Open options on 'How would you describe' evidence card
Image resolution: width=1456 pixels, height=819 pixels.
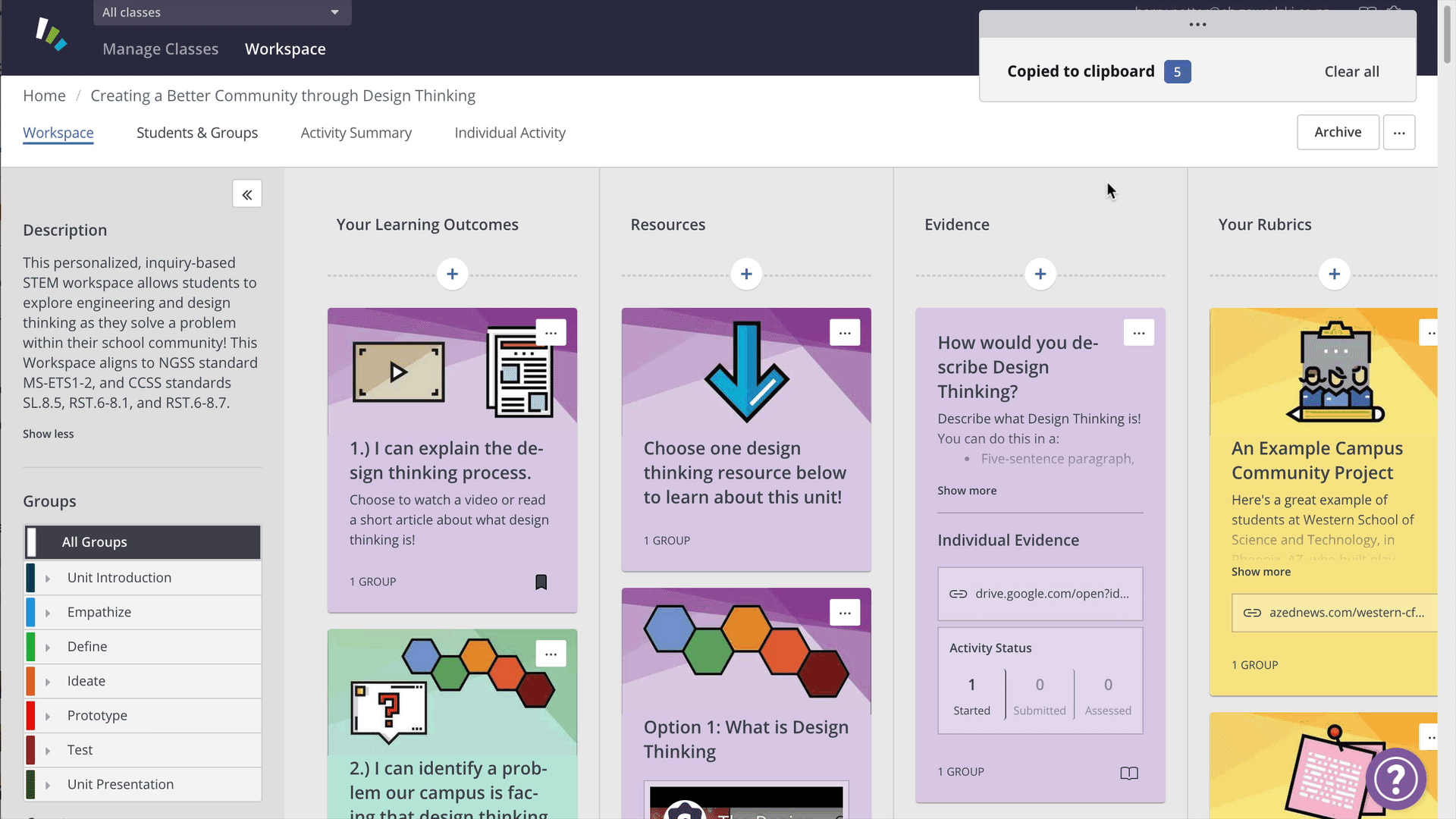click(1139, 333)
